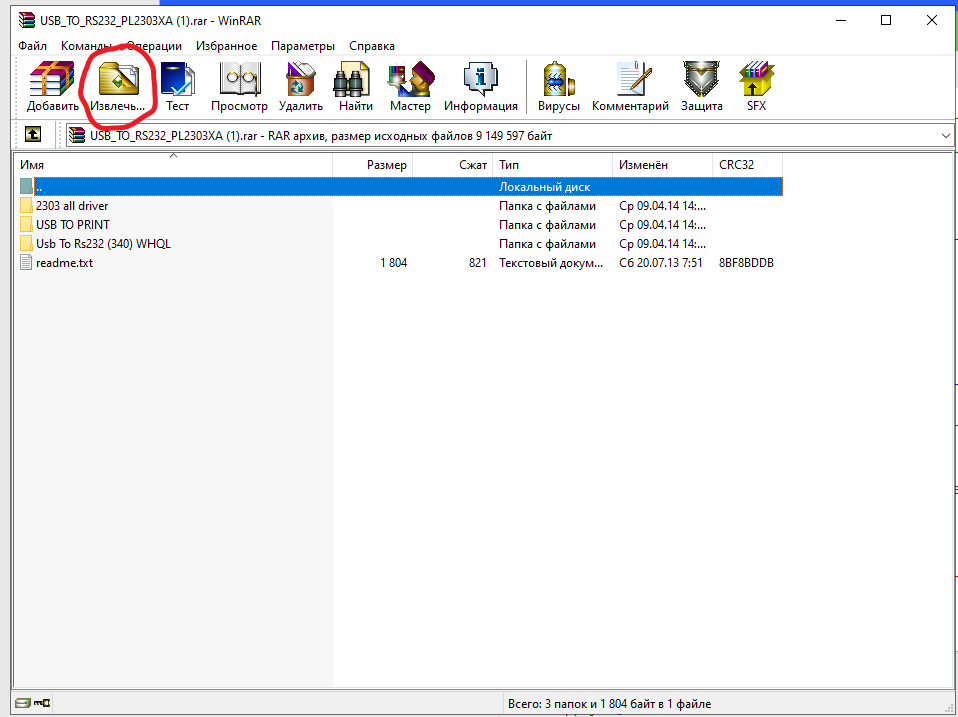Select the USB TO PRINT folder icon
This screenshot has width=958, height=717.
tap(26, 224)
